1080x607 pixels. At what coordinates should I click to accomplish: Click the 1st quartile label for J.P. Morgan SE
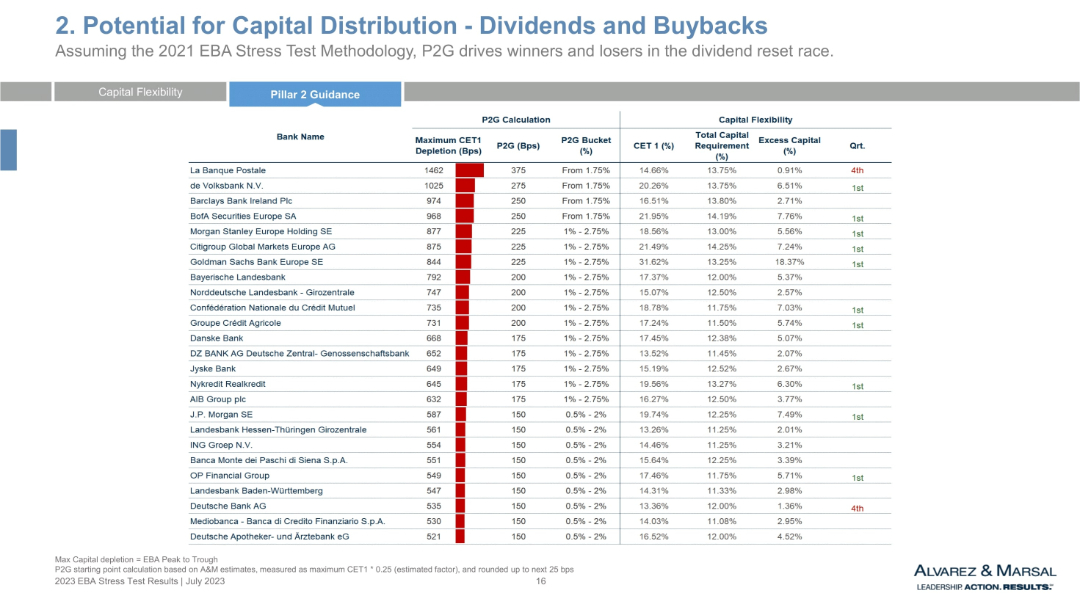point(858,418)
